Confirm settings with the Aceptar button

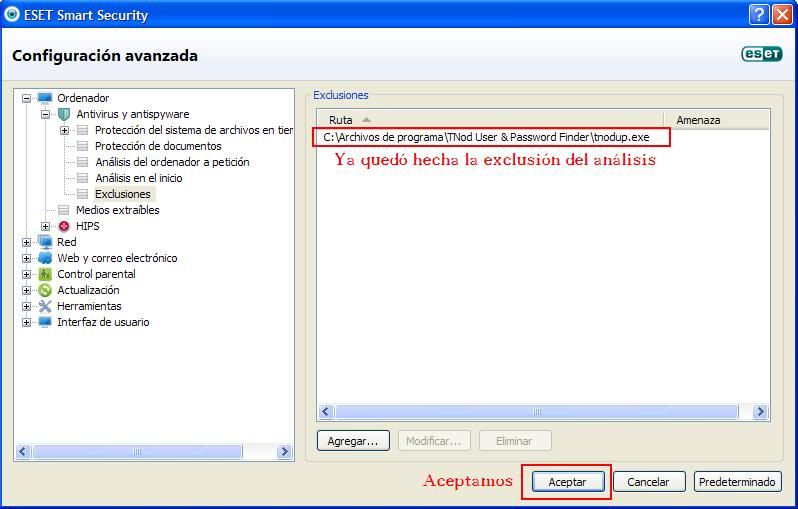(x=568, y=482)
